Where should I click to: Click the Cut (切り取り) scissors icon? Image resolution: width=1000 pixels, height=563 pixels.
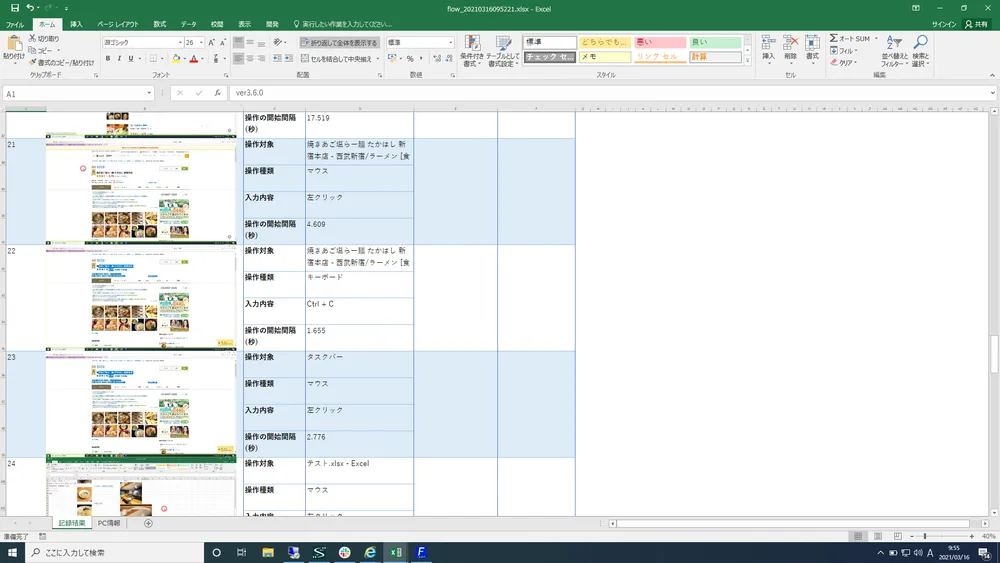(x=33, y=38)
